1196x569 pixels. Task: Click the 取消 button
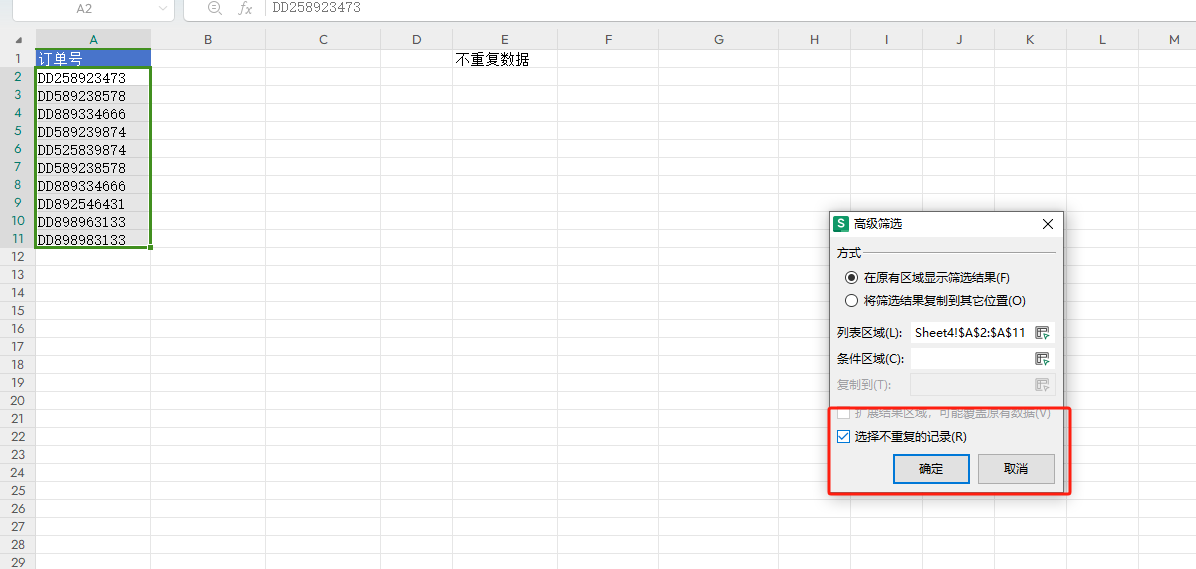tap(1016, 469)
